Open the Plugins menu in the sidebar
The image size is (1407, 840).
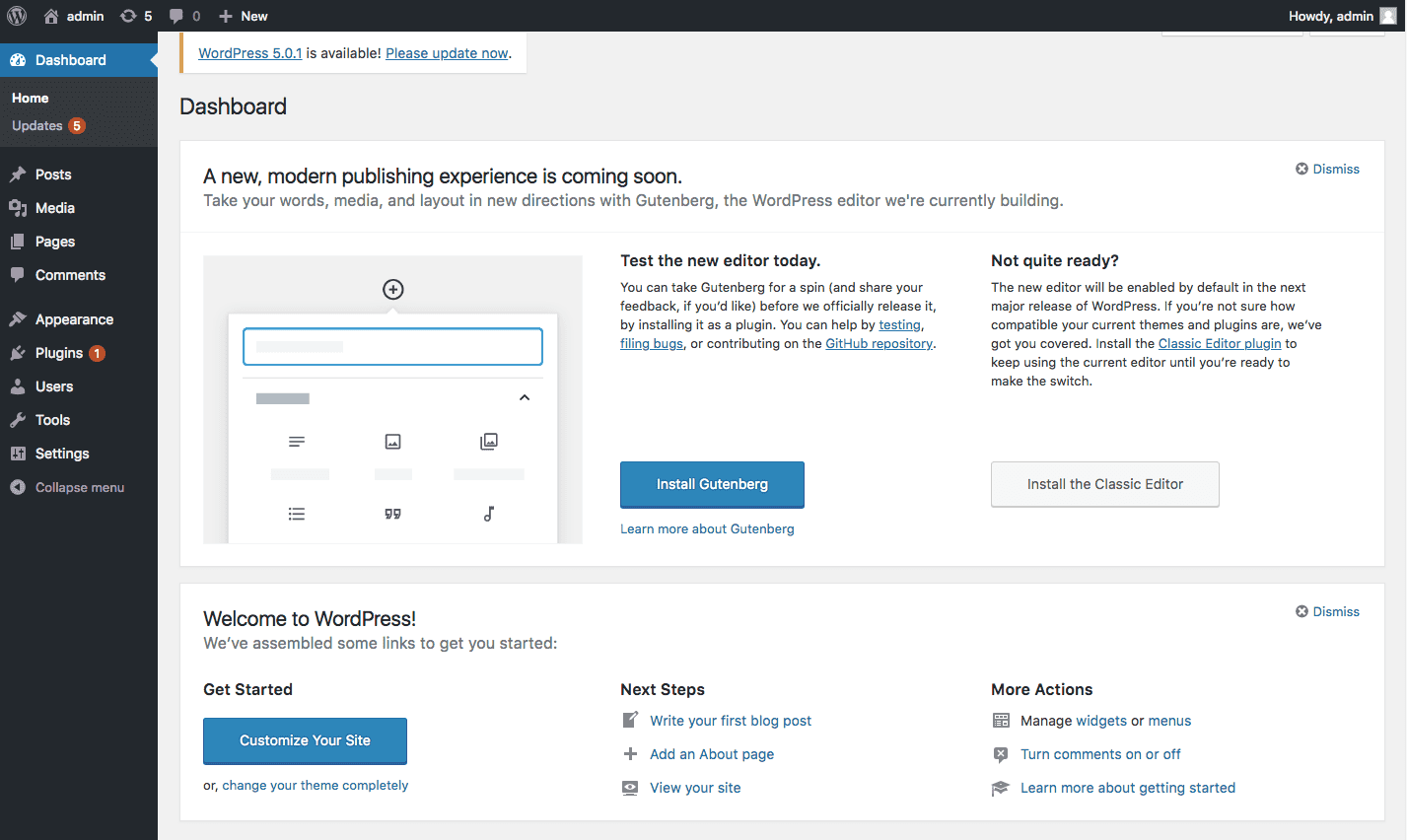(x=59, y=353)
